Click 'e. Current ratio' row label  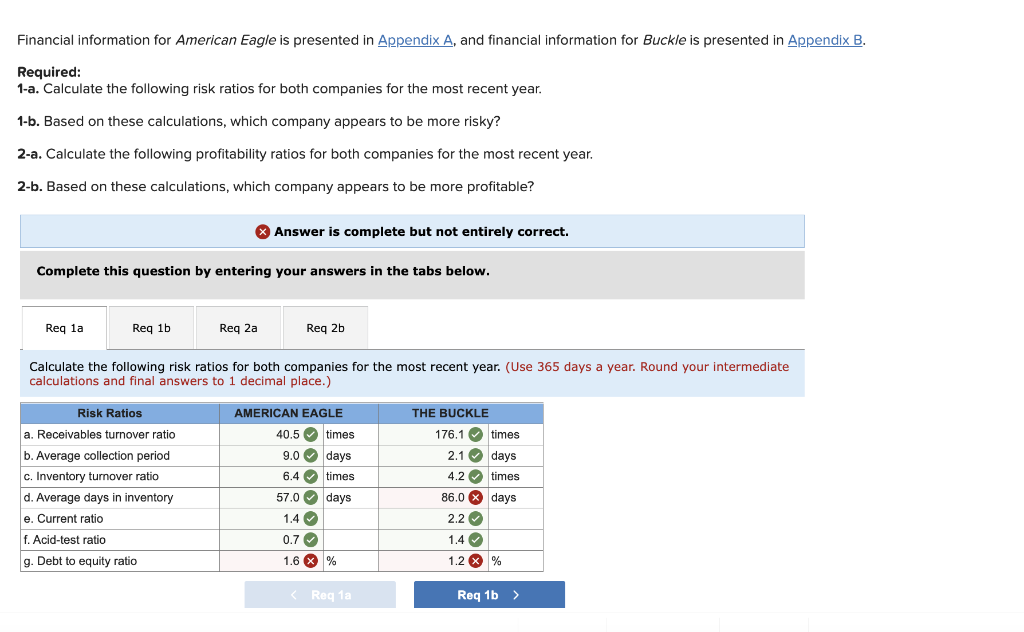[63, 519]
